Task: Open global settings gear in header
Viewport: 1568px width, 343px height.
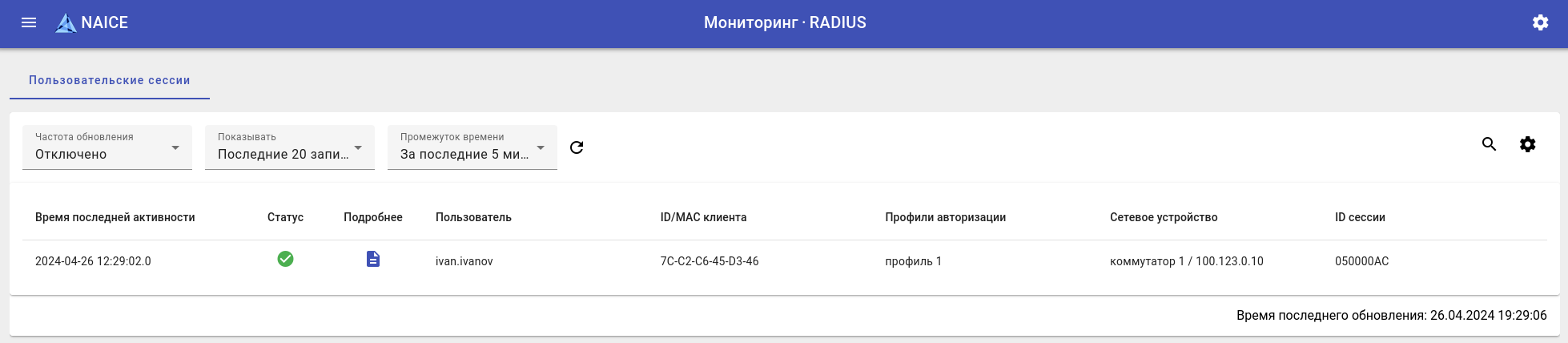Action: 1540,22
